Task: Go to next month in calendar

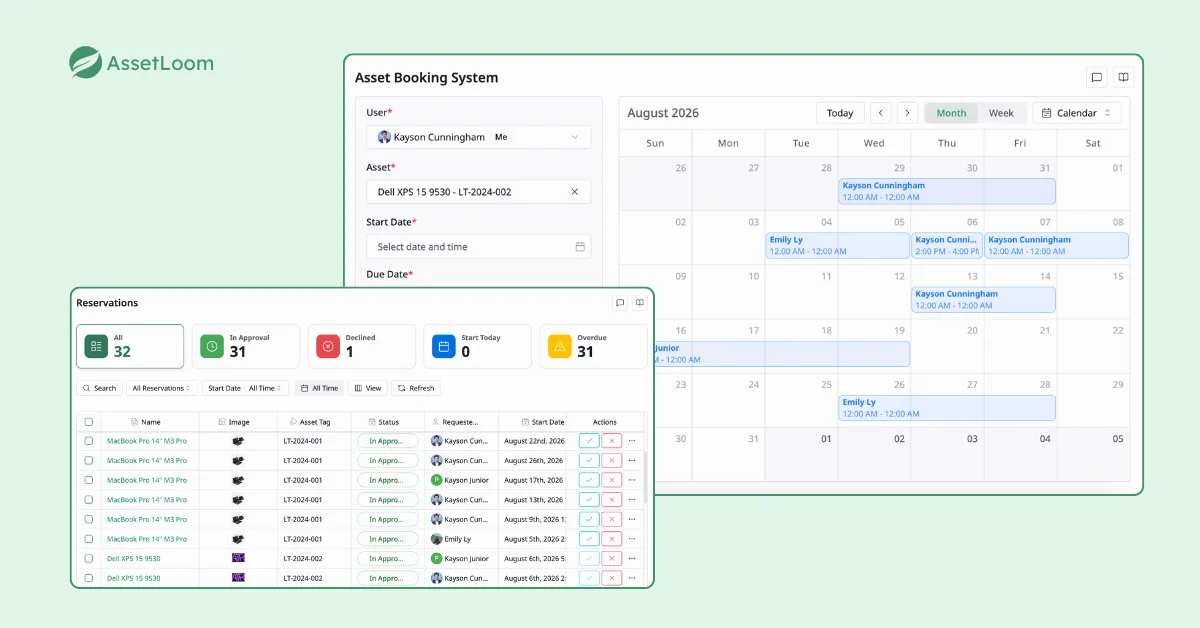Action: click(x=907, y=113)
